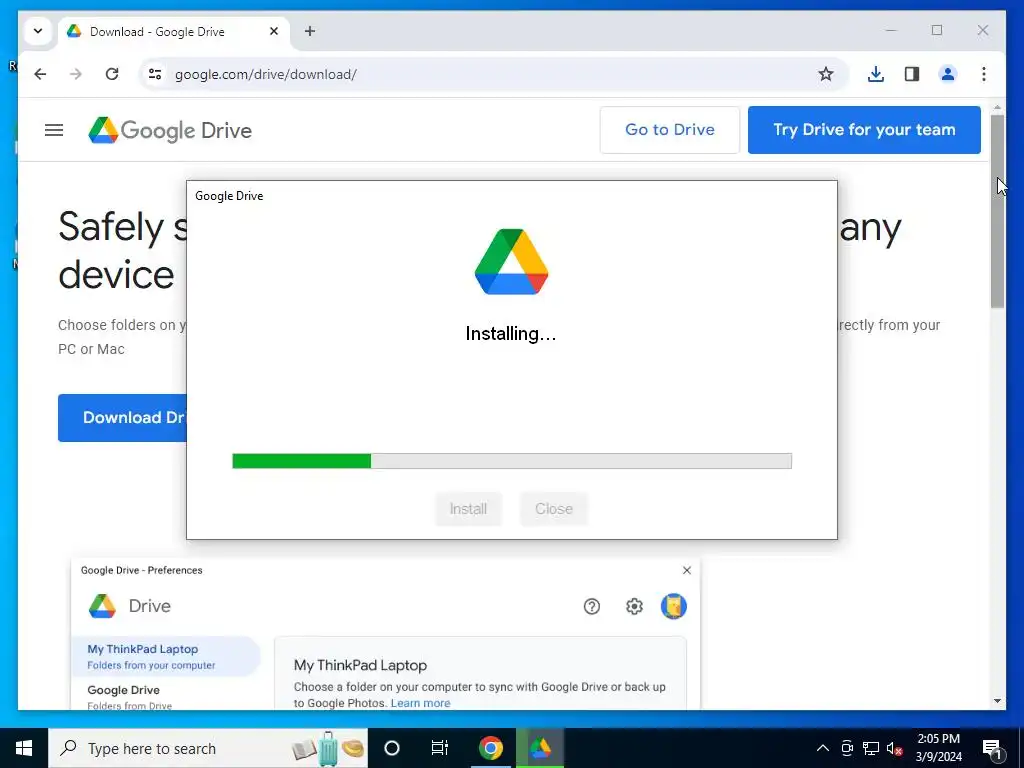Open Windows Start menu
This screenshot has width=1024, height=768.
point(24,748)
